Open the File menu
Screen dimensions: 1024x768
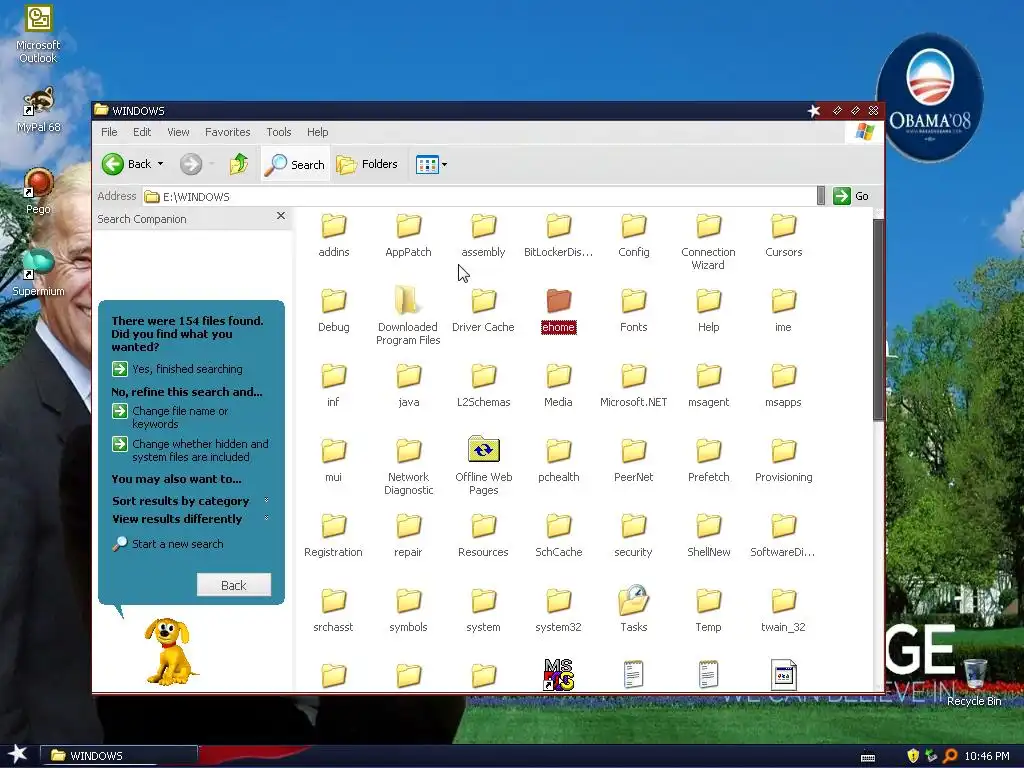(x=109, y=132)
